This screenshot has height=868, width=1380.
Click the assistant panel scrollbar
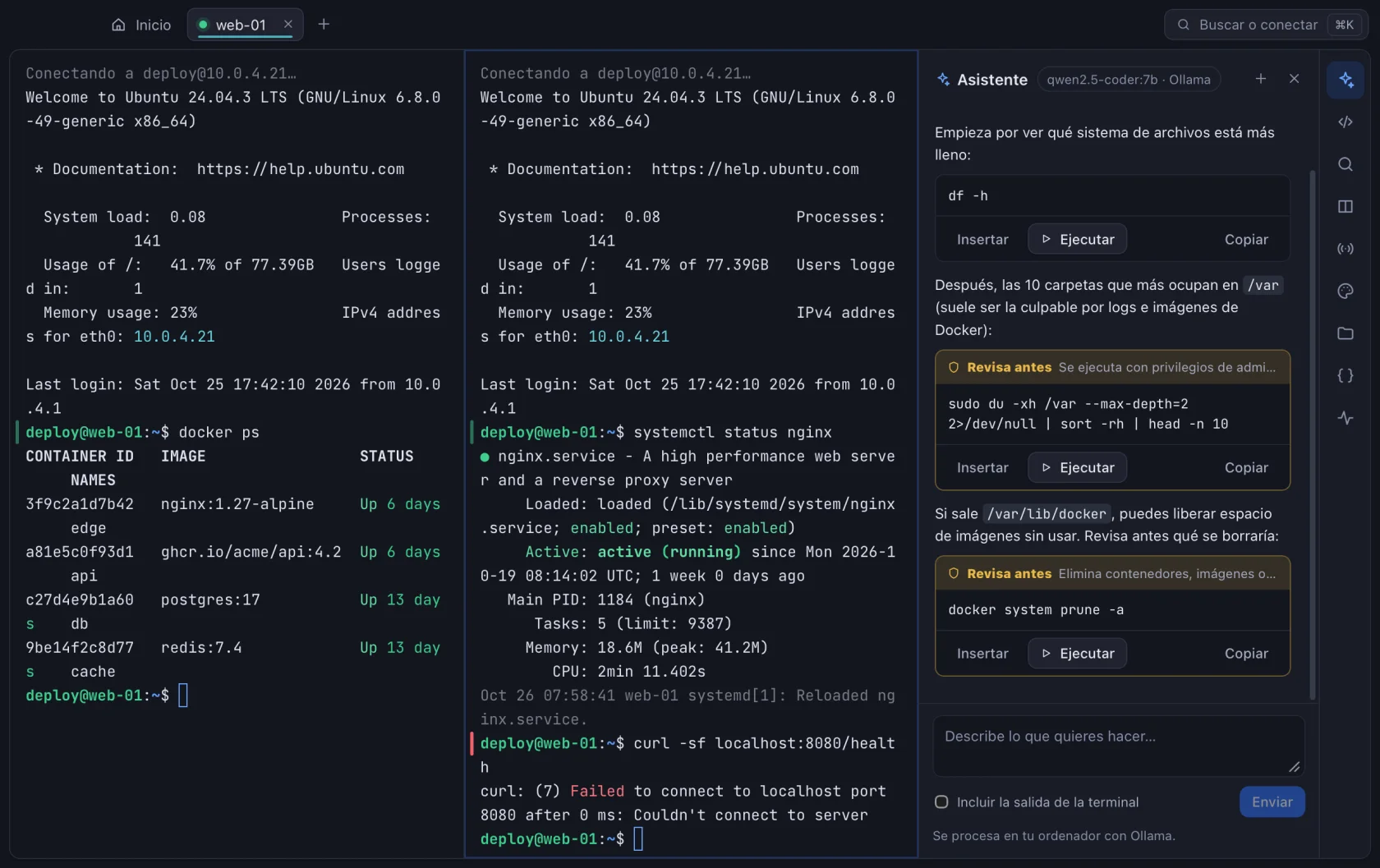pos(1313,435)
